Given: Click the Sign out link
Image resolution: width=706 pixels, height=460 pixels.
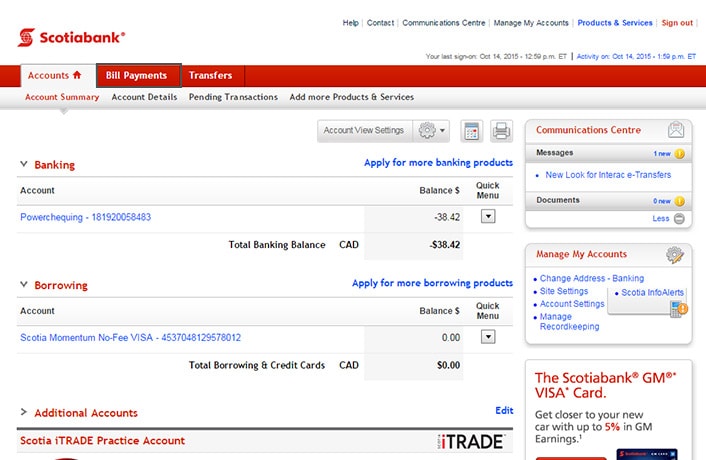Looking at the screenshot, I should coord(677,23).
